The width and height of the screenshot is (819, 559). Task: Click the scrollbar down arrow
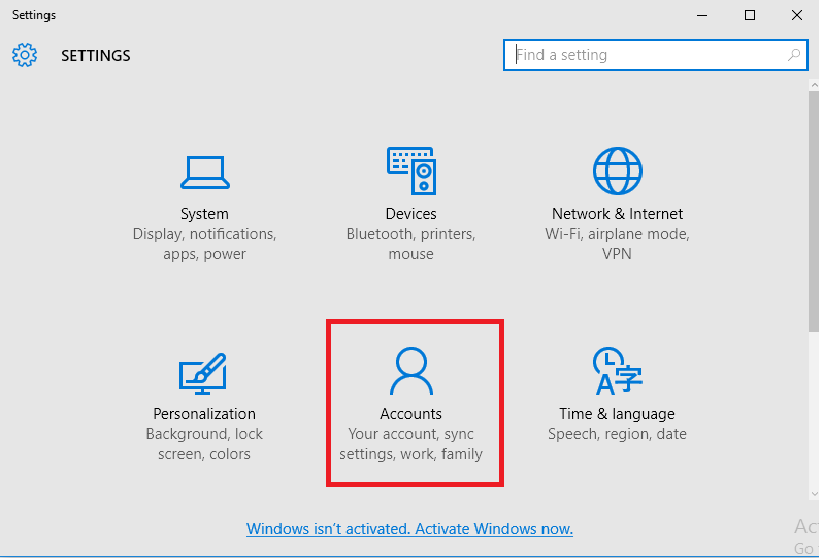tap(814, 494)
